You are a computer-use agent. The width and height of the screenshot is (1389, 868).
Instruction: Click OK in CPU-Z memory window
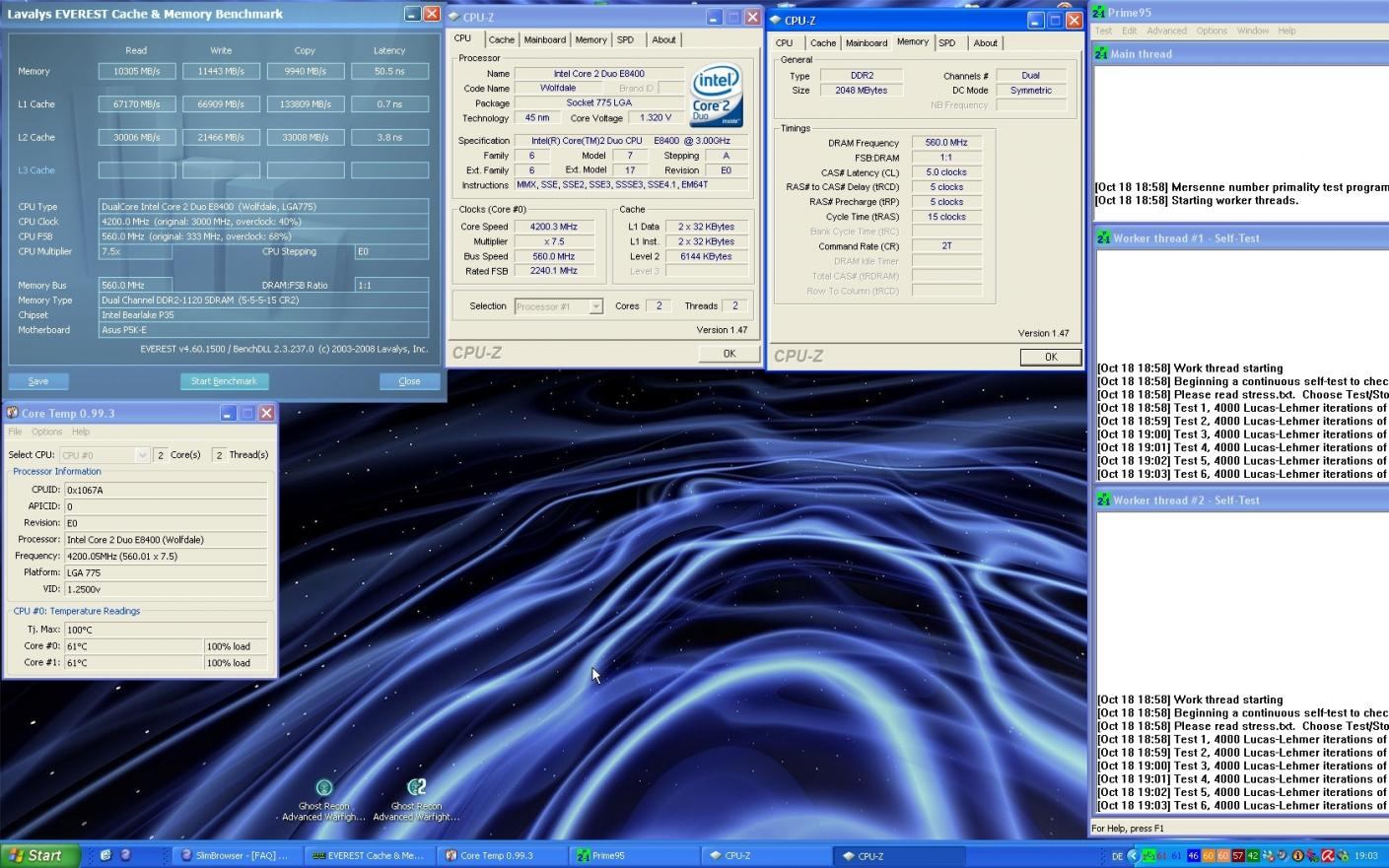point(1050,357)
